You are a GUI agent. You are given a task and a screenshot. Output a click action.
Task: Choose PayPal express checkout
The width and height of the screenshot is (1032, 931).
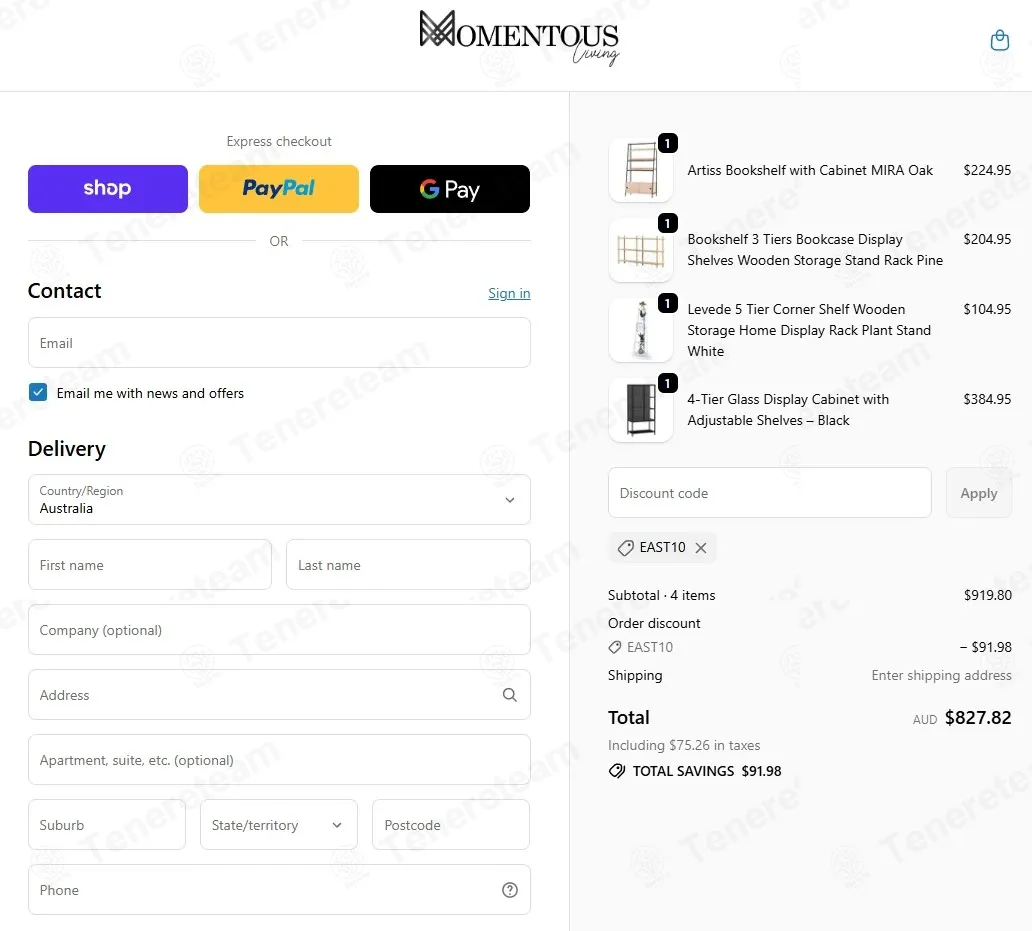click(279, 189)
